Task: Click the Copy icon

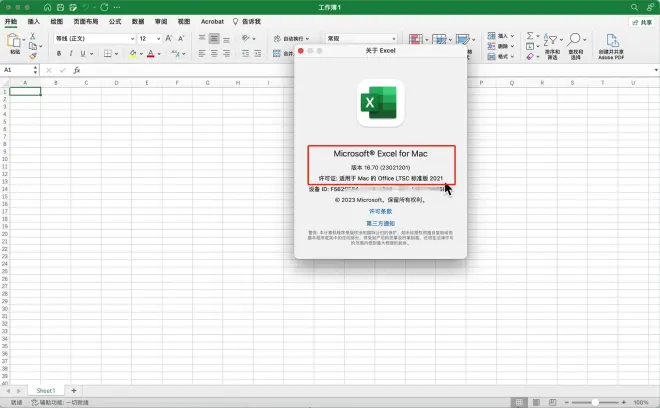Action: point(33,46)
